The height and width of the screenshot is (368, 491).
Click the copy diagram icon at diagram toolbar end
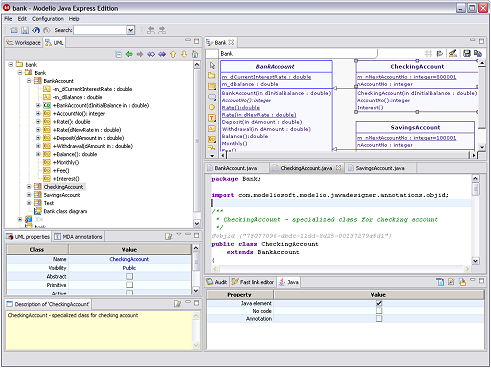478,53
